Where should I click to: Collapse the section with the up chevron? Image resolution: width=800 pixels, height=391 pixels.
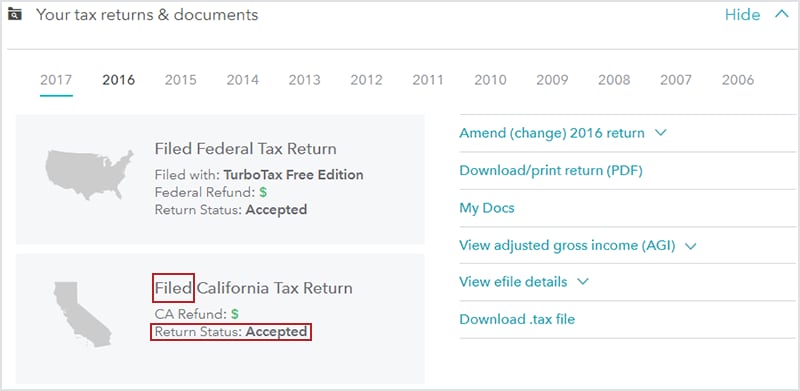pos(782,14)
